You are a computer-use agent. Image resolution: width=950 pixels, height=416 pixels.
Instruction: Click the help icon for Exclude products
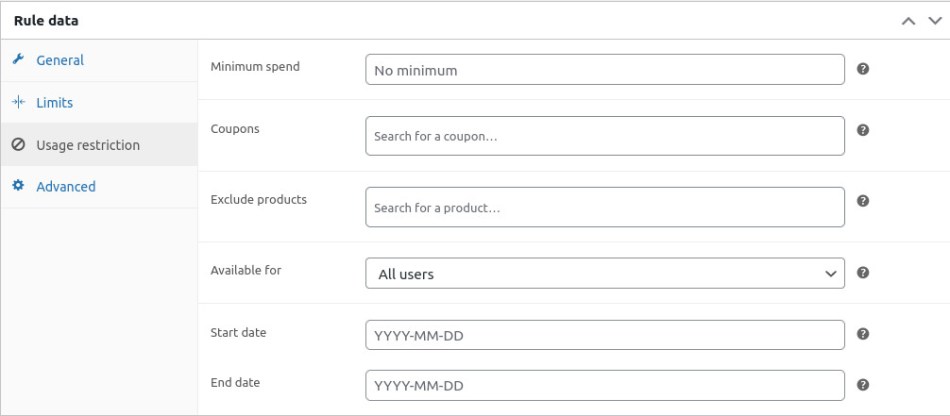coord(863,201)
